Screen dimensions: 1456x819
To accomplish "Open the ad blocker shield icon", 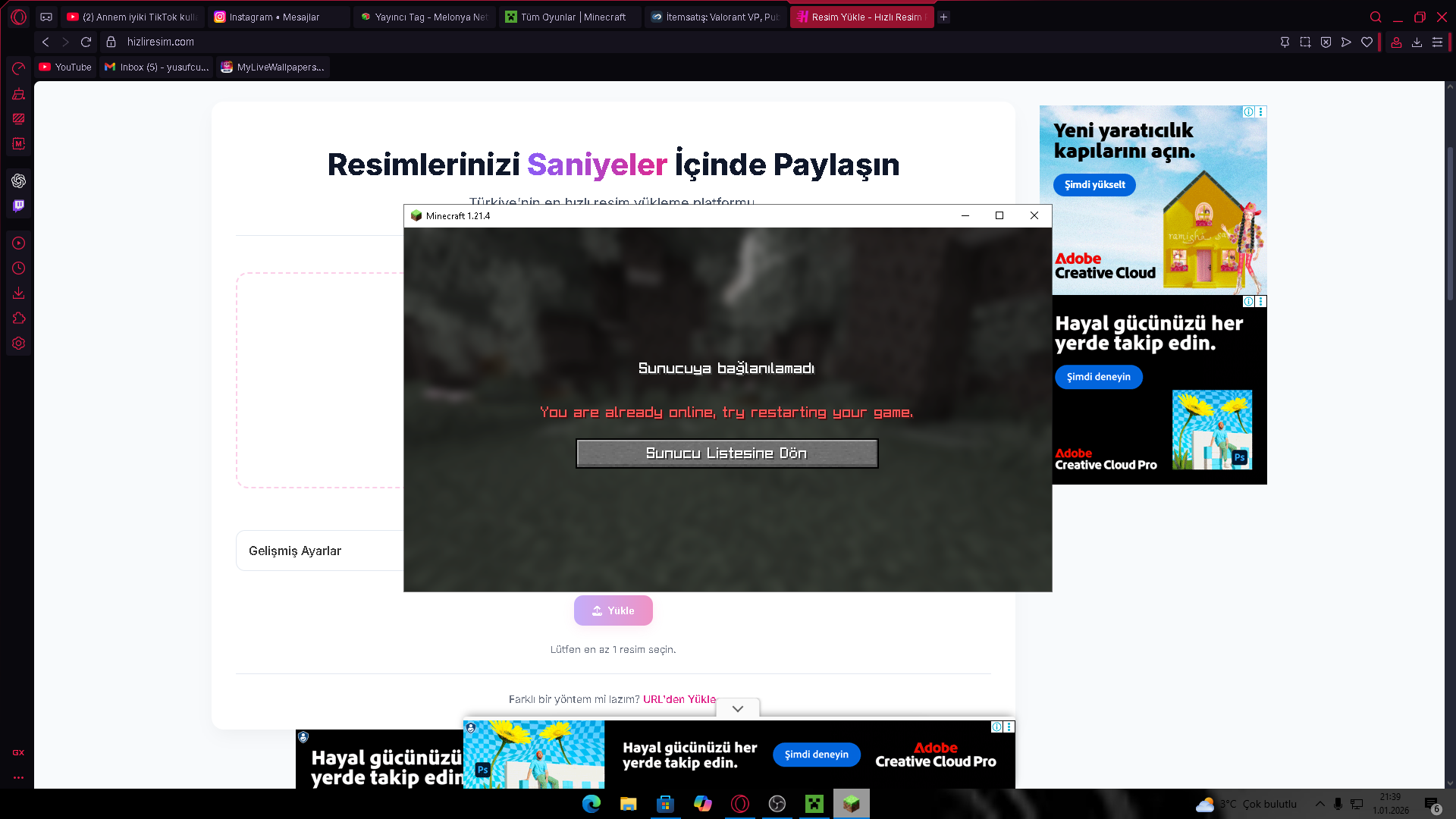I will pyautogui.click(x=1326, y=42).
